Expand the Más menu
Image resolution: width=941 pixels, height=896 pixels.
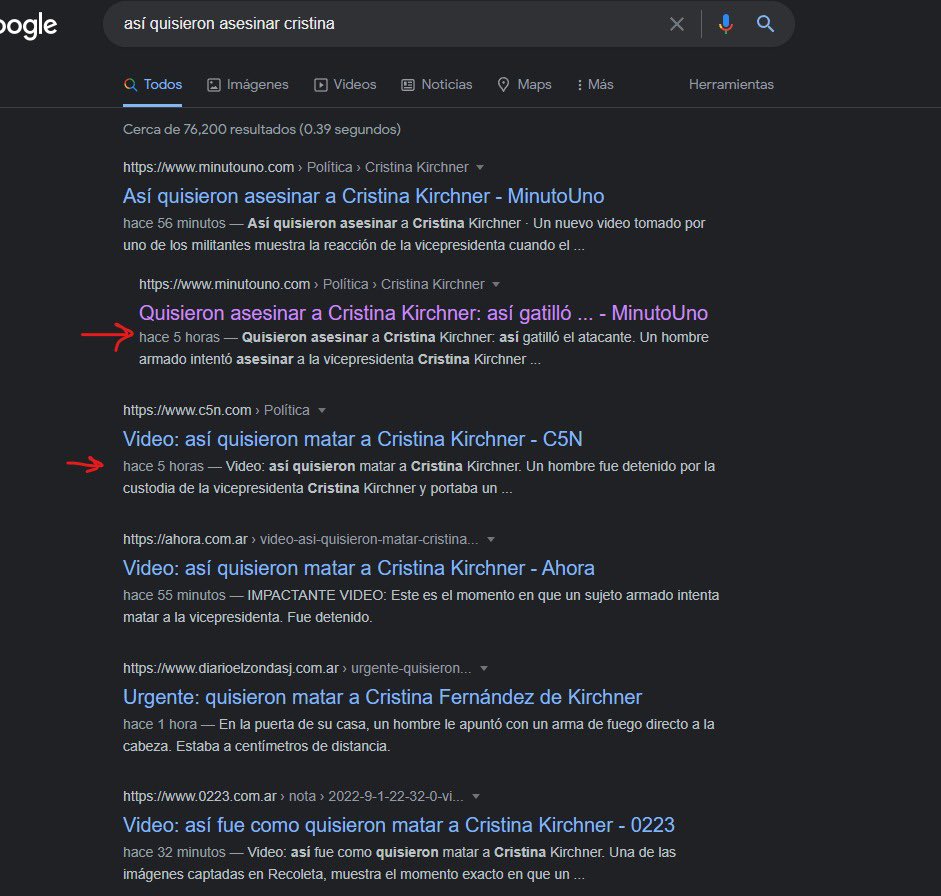[595, 85]
